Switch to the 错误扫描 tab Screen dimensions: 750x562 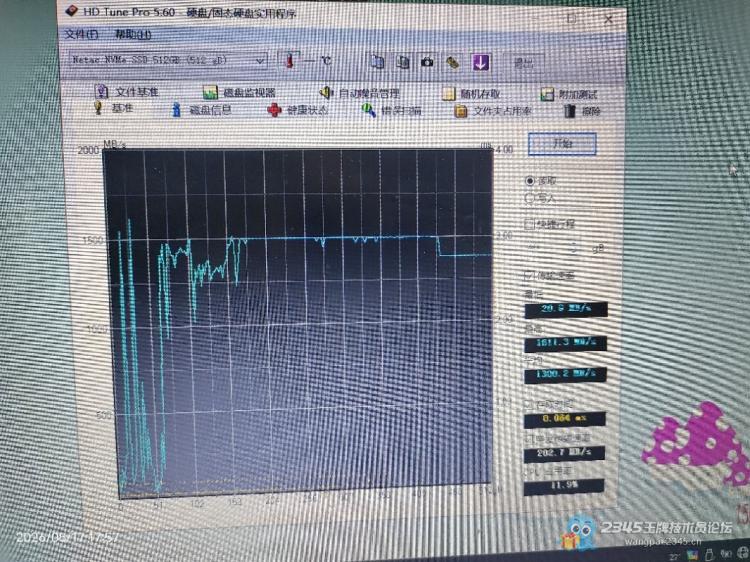(x=392, y=111)
